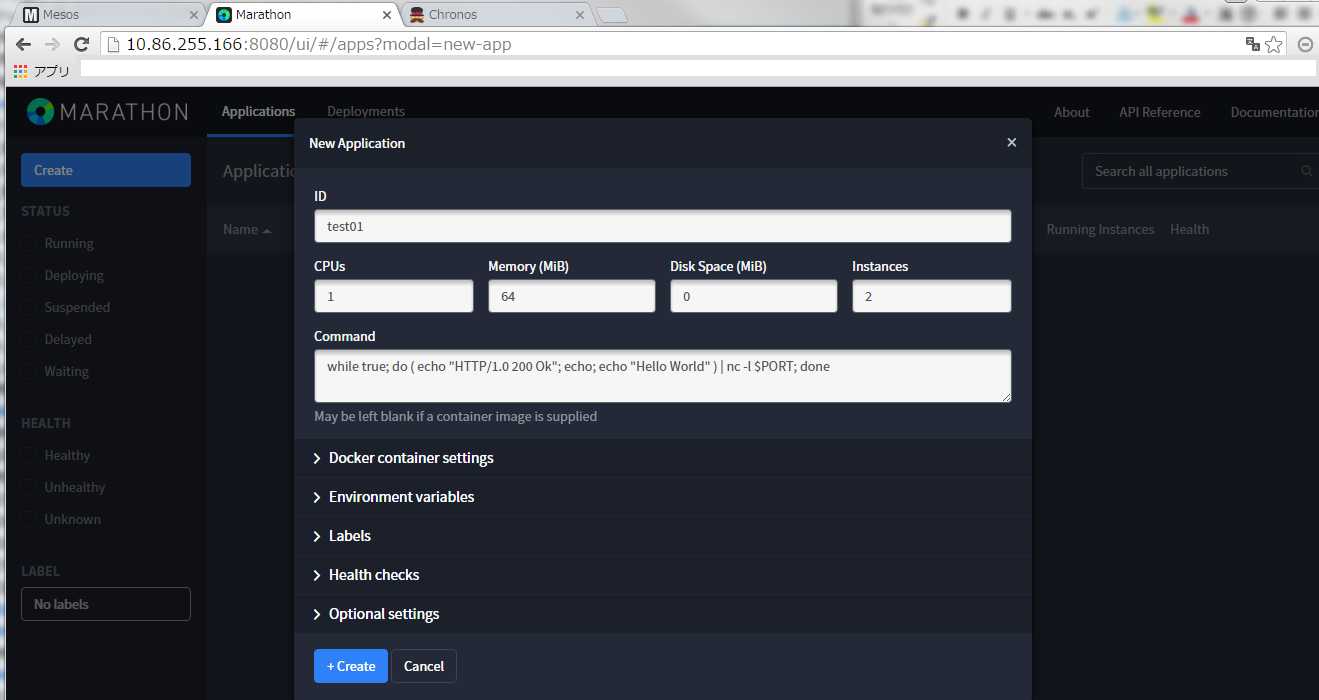Click the Name column sort arrow
Viewport: 1319px width, 700px height.
[267, 230]
